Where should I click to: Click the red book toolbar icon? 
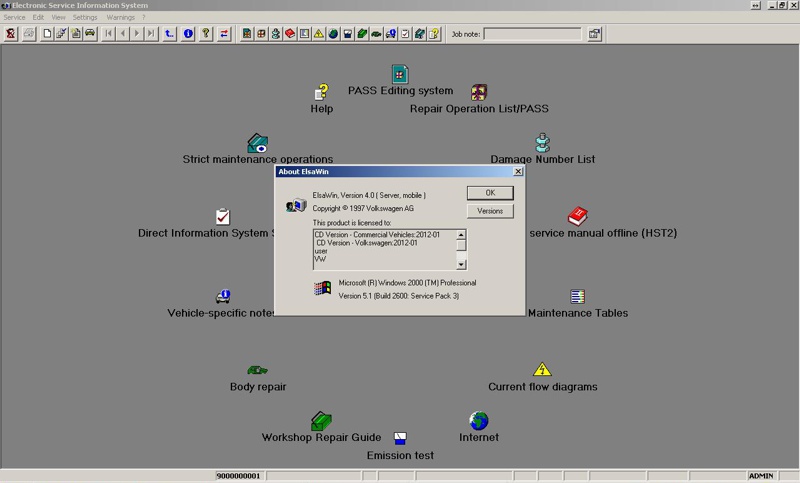coord(290,34)
